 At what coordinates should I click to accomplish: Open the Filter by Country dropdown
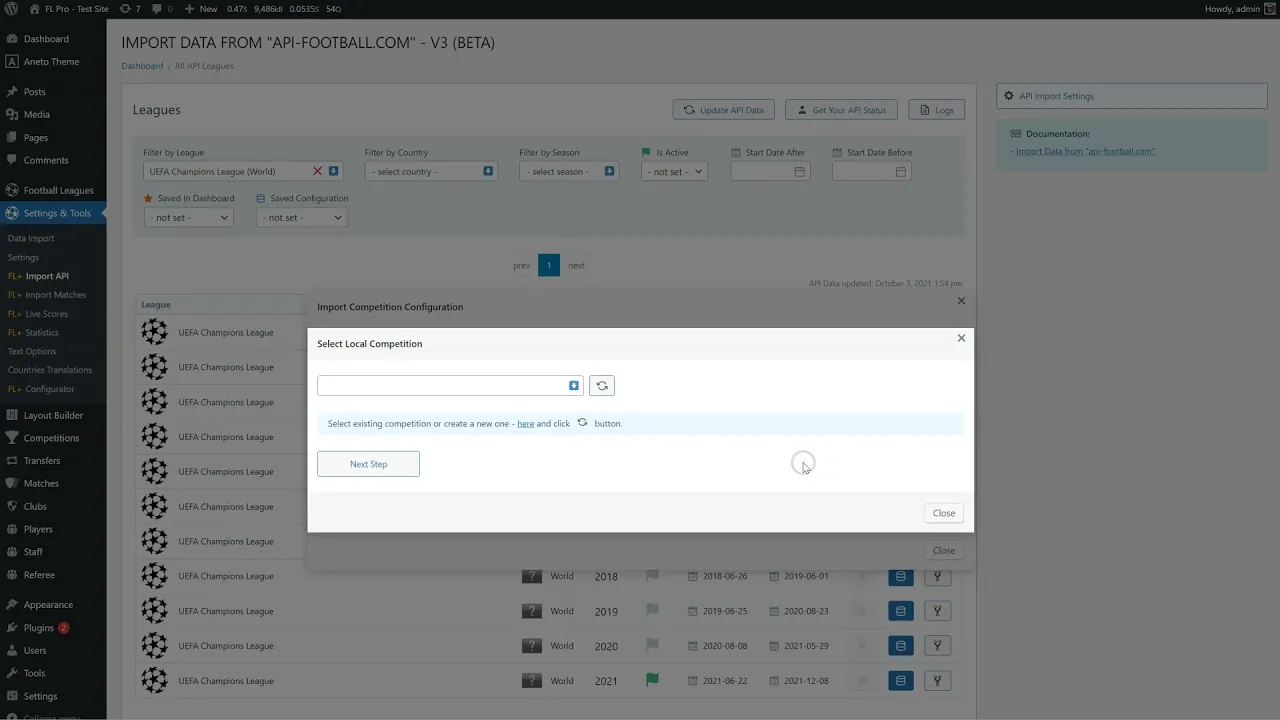click(431, 172)
